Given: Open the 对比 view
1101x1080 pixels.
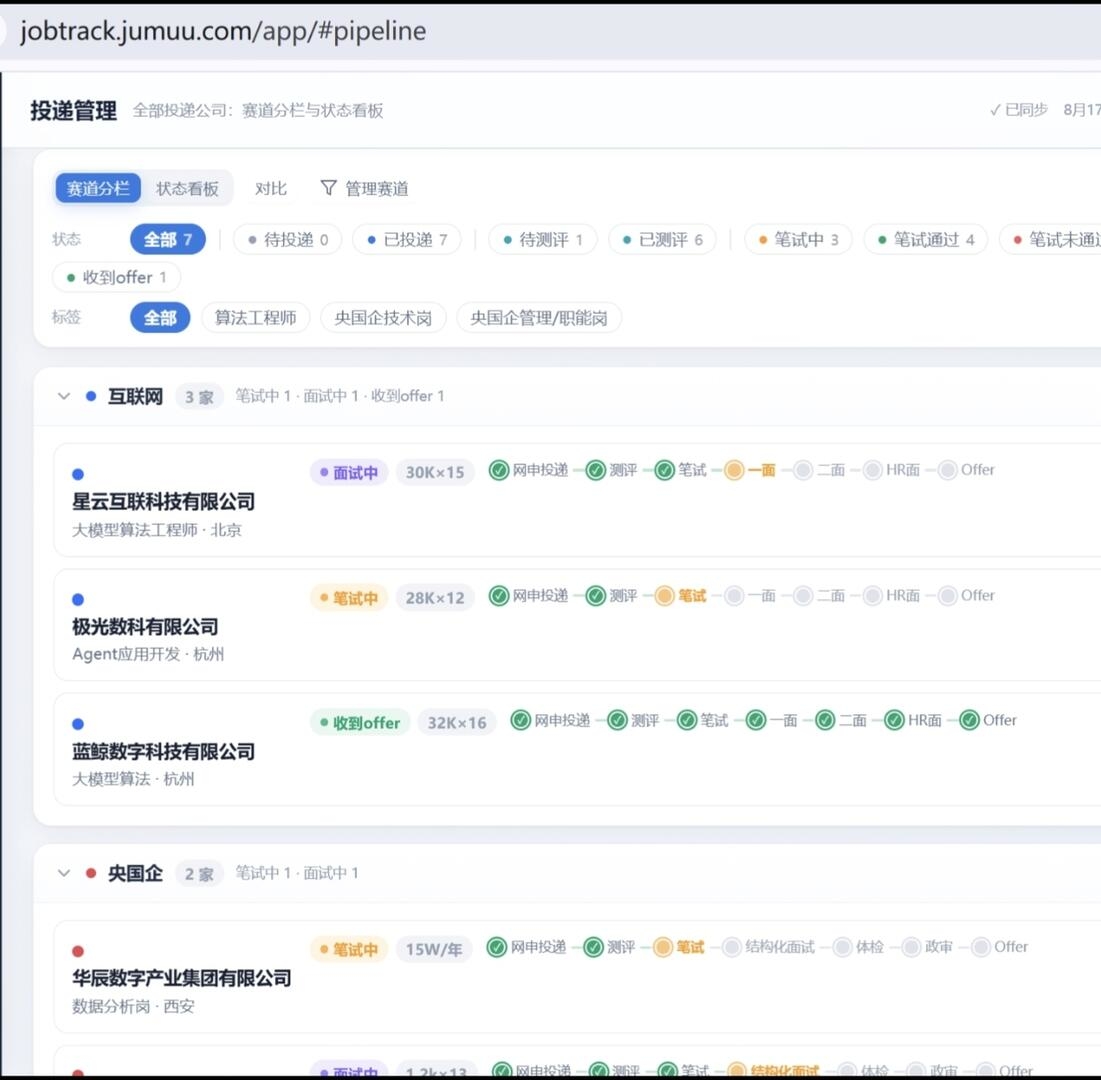Looking at the screenshot, I should coord(270,188).
